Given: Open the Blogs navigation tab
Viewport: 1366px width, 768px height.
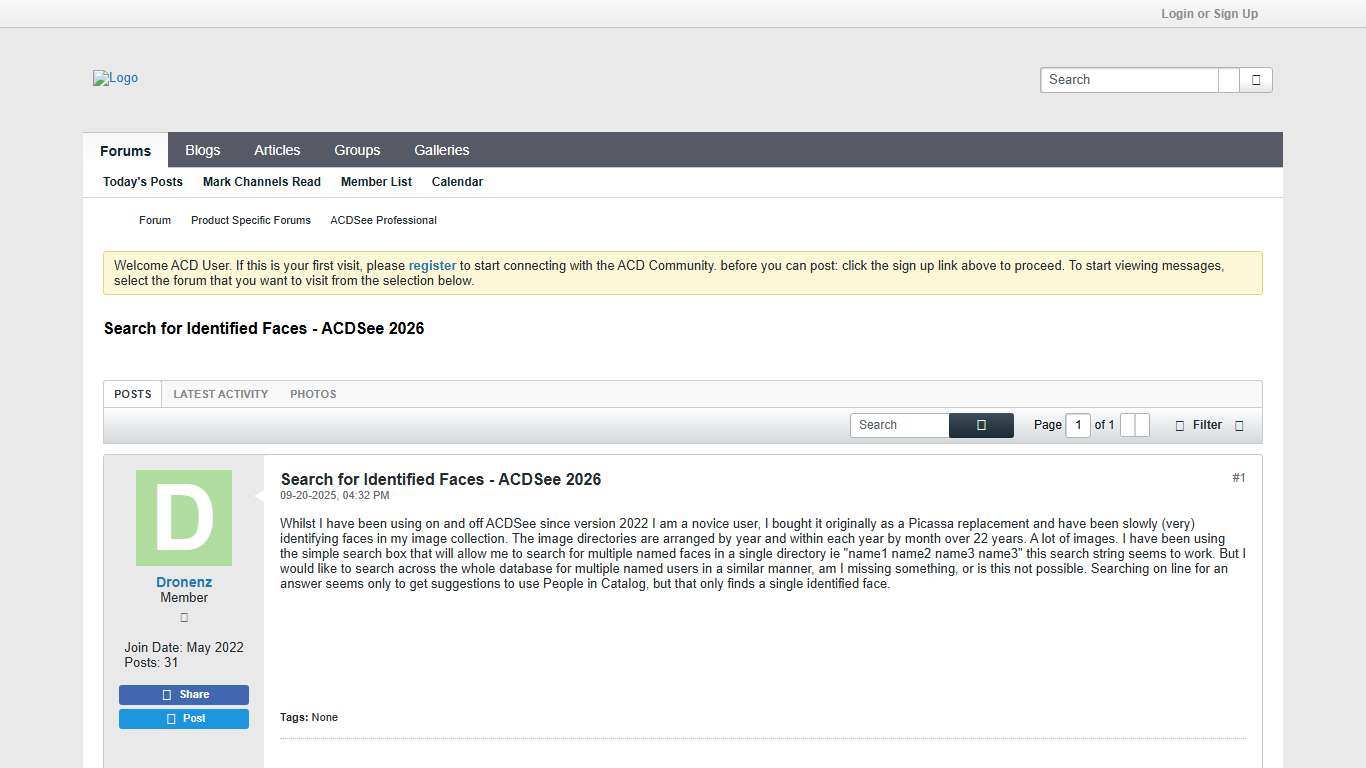Looking at the screenshot, I should 202,150.
